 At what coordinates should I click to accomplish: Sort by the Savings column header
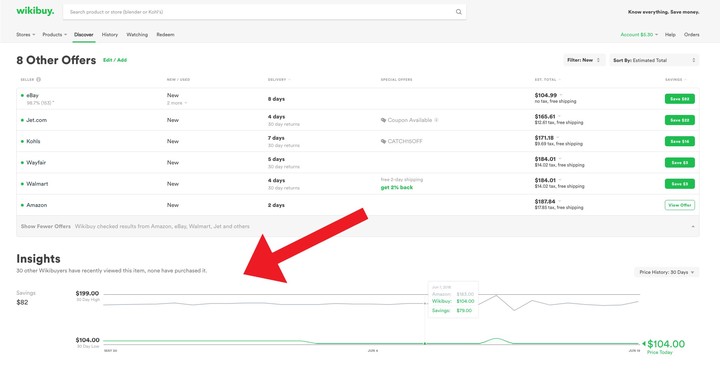(675, 79)
